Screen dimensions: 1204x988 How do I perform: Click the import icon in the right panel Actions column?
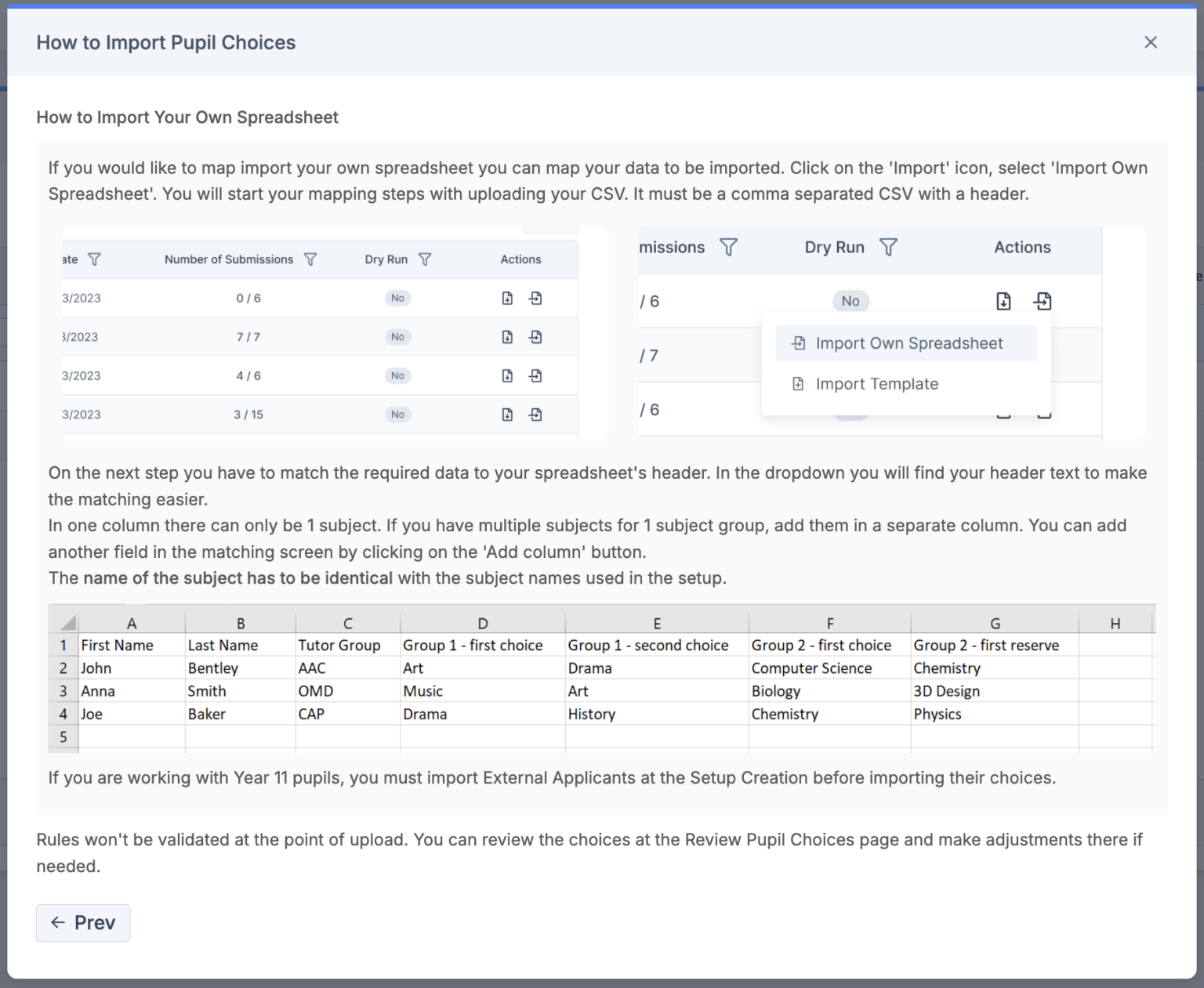[x=1043, y=300]
